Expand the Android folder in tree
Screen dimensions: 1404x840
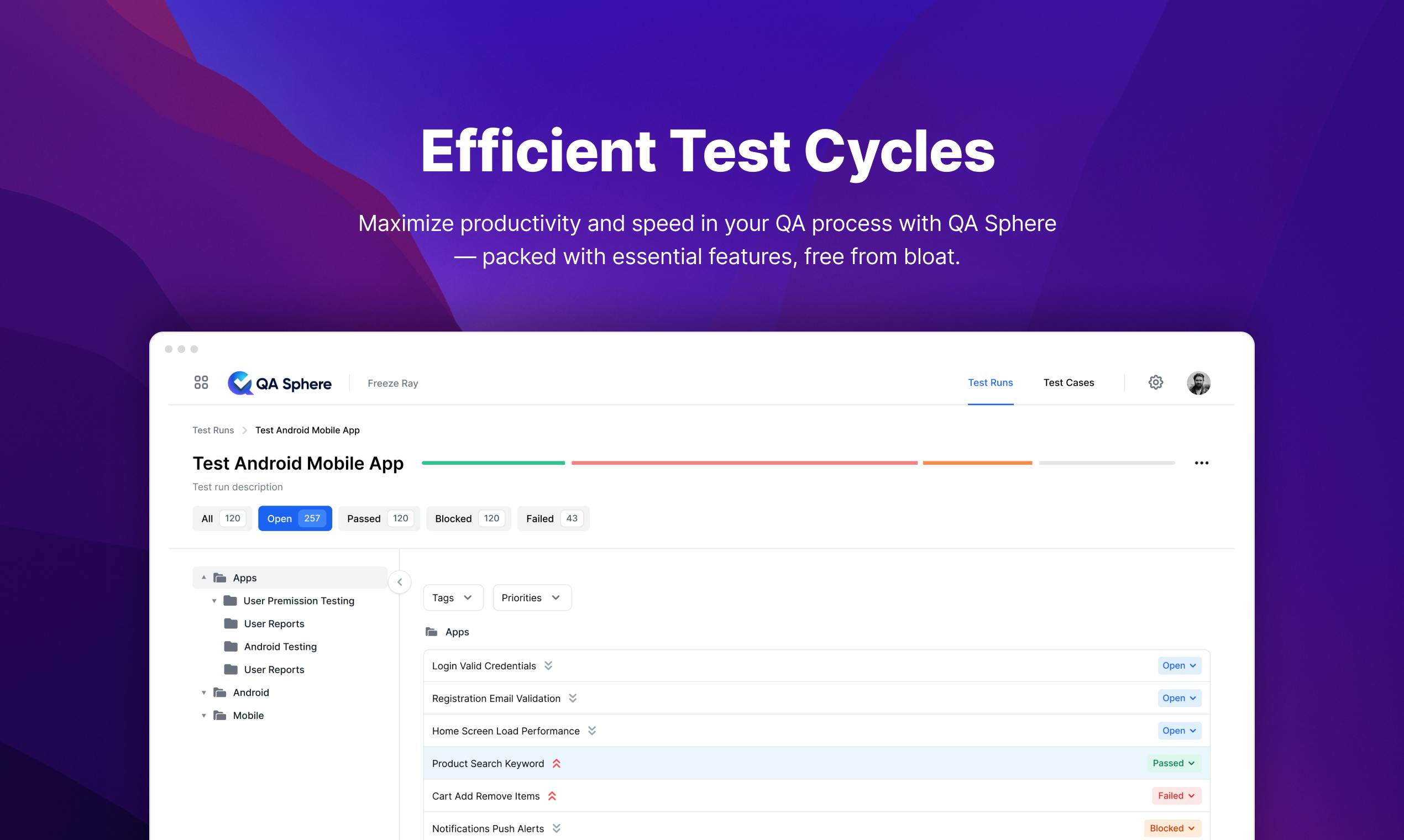point(204,693)
